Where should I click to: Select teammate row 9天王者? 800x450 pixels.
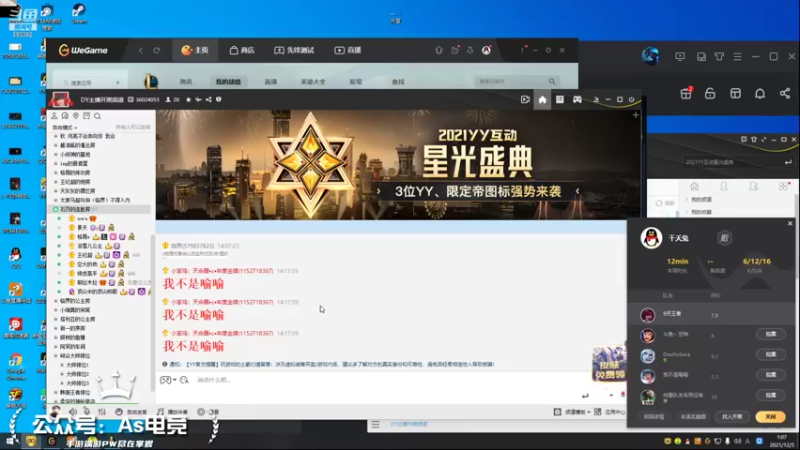point(712,315)
